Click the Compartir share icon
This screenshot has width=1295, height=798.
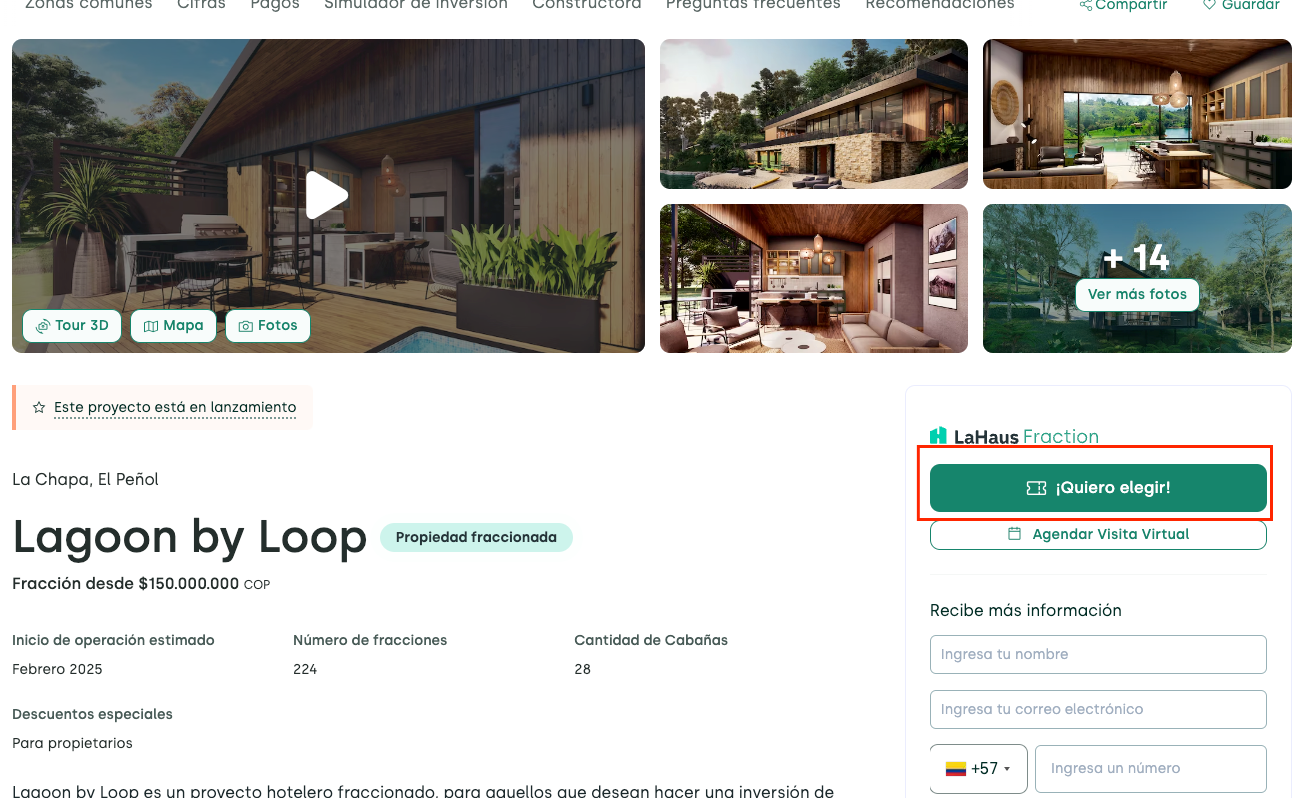[x=1086, y=6]
